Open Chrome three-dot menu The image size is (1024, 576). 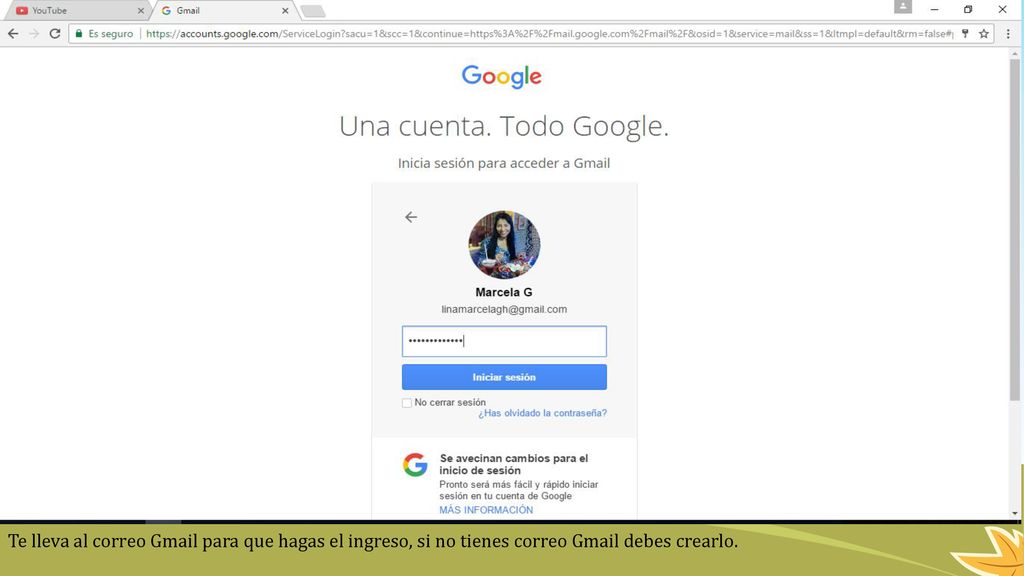(1008, 33)
